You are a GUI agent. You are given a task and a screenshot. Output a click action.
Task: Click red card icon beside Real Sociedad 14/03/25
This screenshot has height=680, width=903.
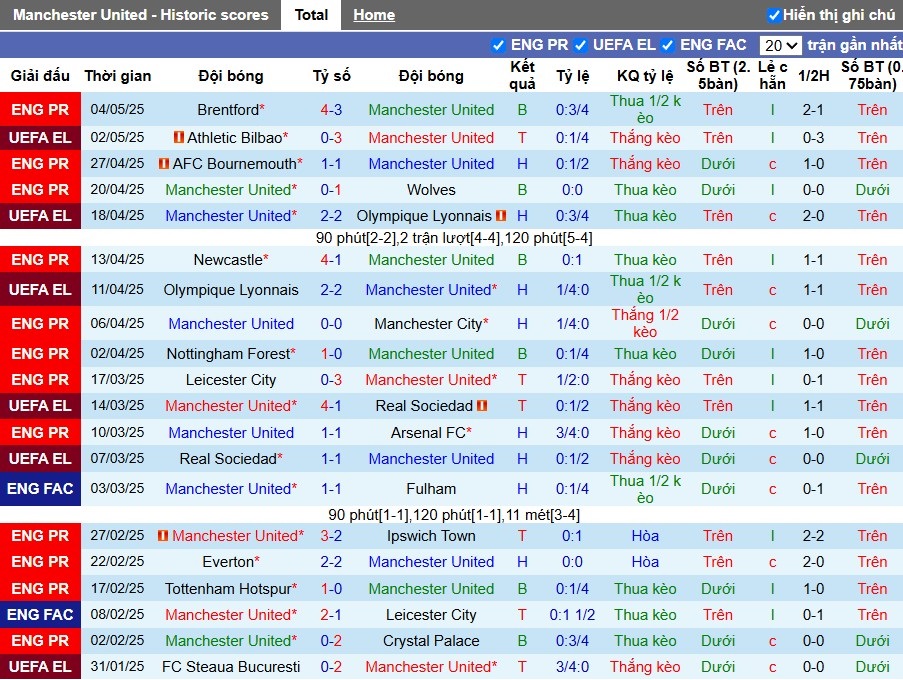pos(482,406)
